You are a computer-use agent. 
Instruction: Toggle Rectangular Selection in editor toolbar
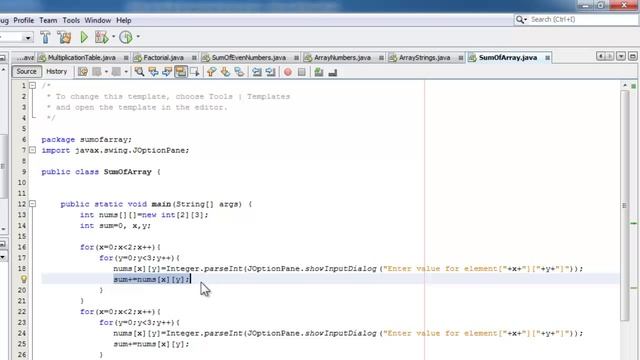click(x=194, y=72)
